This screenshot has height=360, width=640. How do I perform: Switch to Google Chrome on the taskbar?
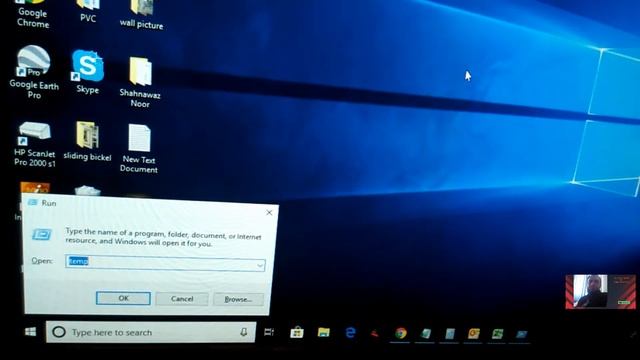pyautogui.click(x=401, y=333)
